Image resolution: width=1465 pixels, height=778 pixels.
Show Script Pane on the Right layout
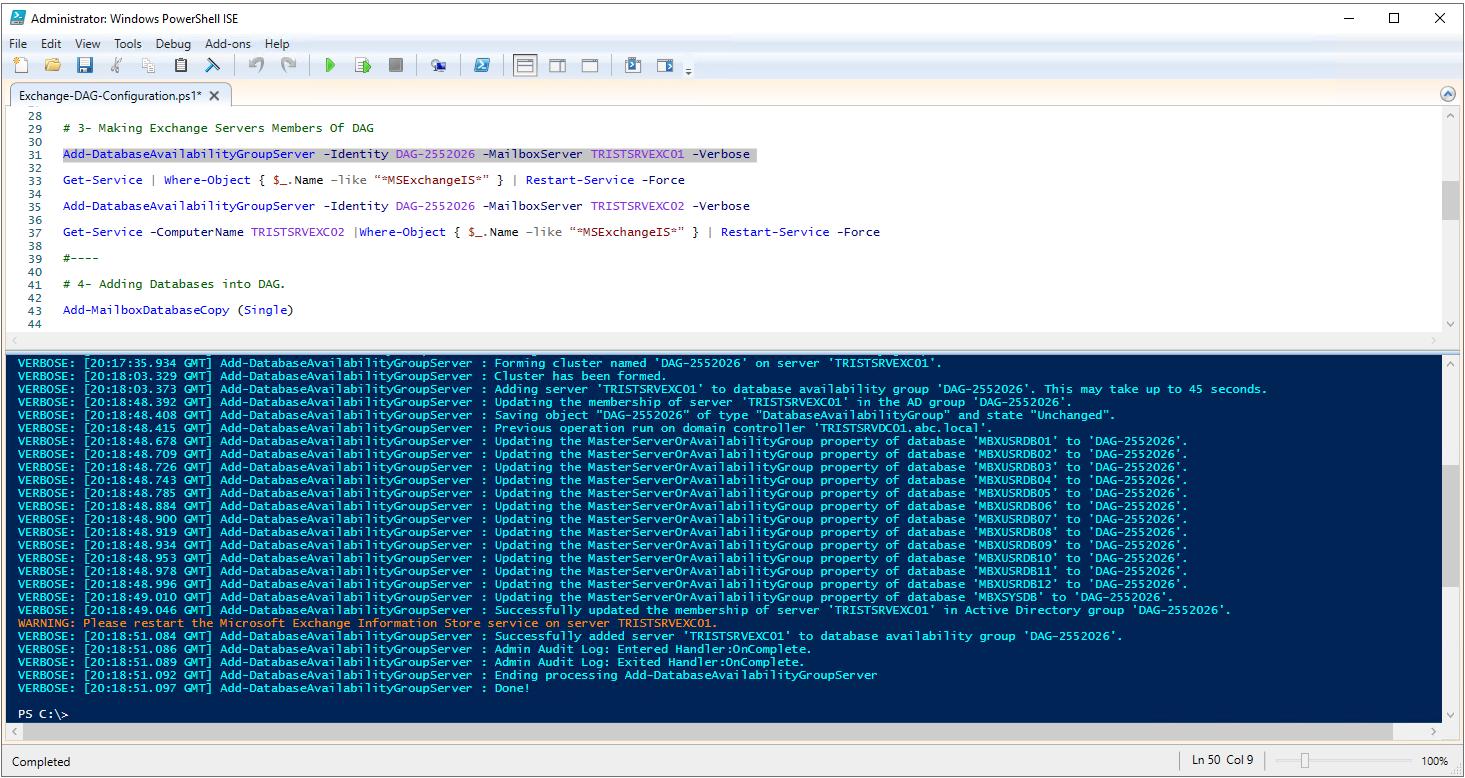tap(558, 66)
